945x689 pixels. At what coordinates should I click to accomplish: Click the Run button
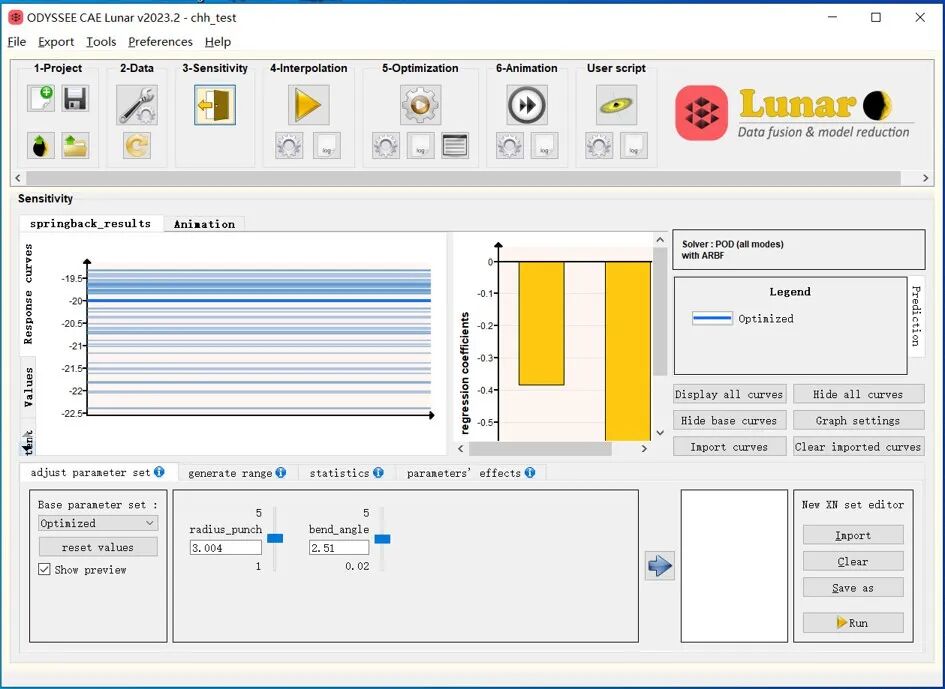tap(853, 623)
